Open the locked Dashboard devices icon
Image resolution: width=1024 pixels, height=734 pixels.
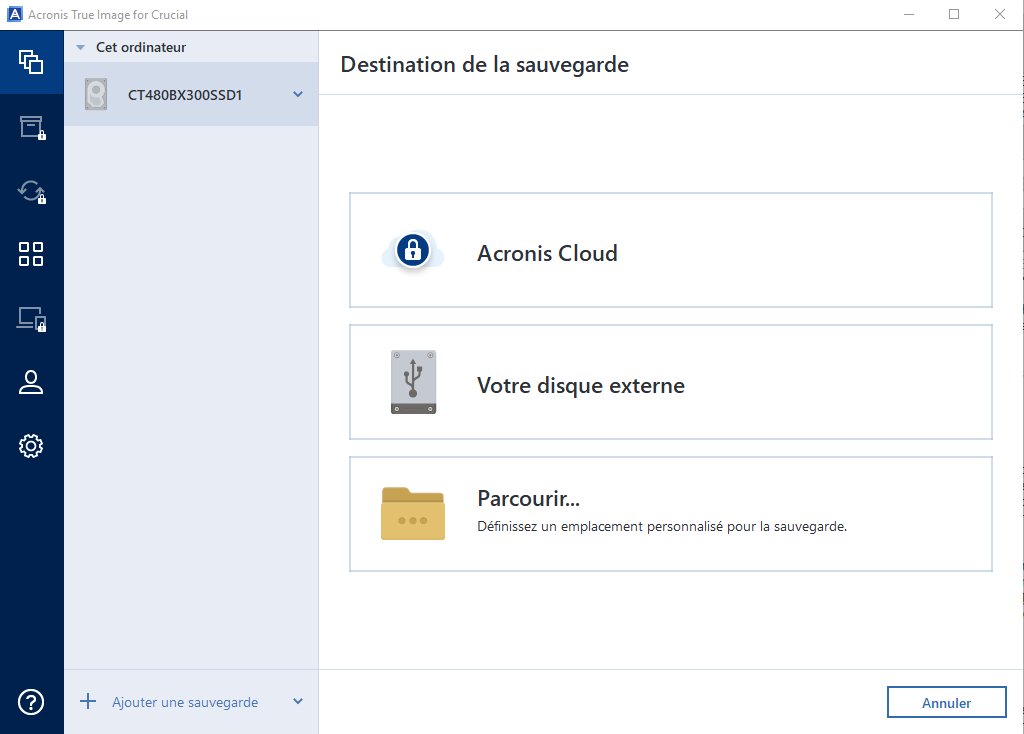(x=31, y=318)
